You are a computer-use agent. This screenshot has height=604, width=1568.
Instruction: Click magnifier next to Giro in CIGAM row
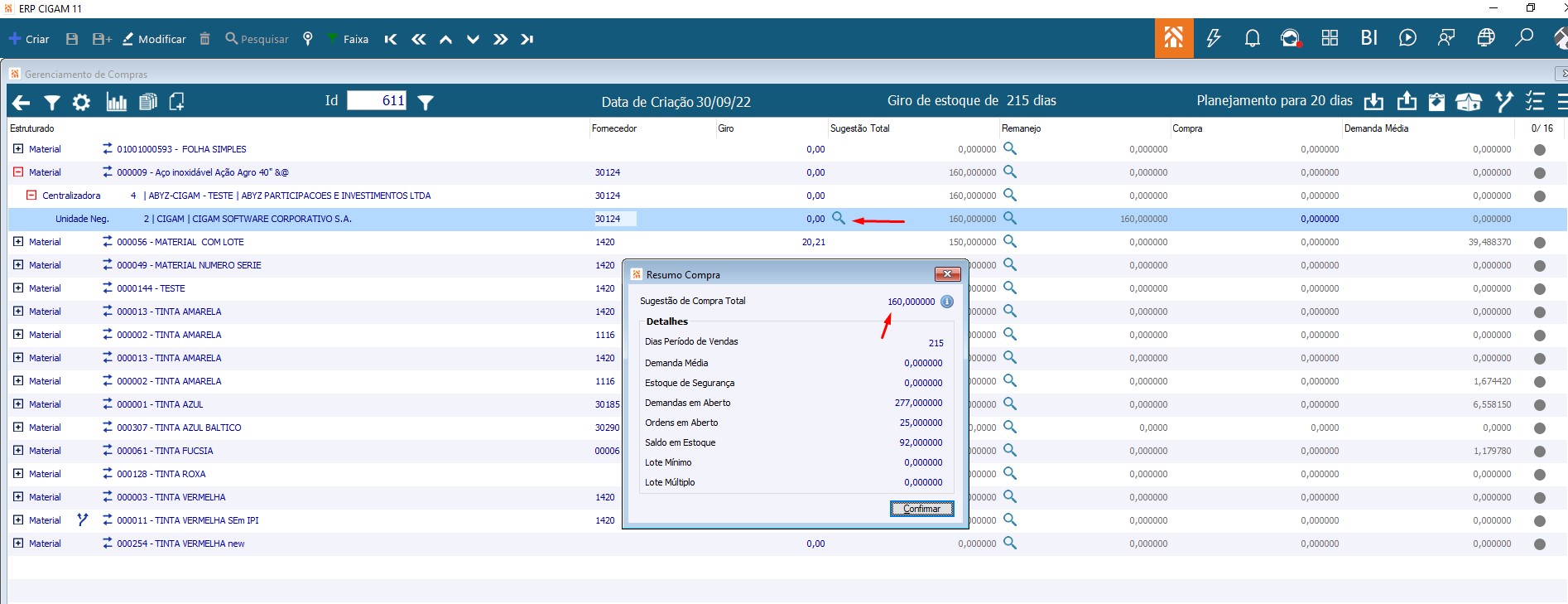click(839, 219)
